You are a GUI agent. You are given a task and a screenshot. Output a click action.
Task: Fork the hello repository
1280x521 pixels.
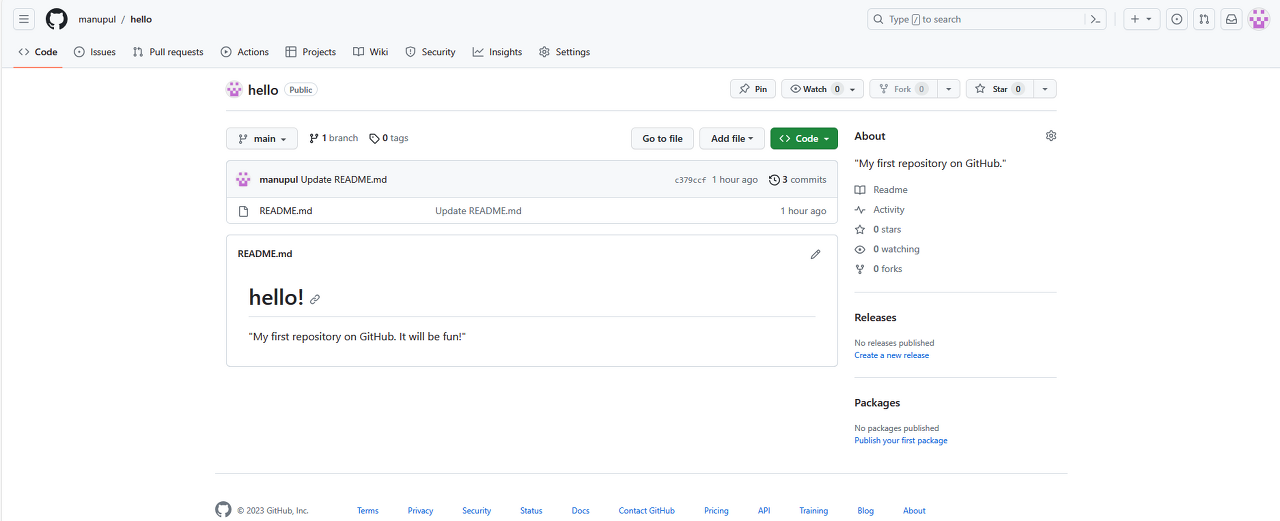(x=904, y=89)
